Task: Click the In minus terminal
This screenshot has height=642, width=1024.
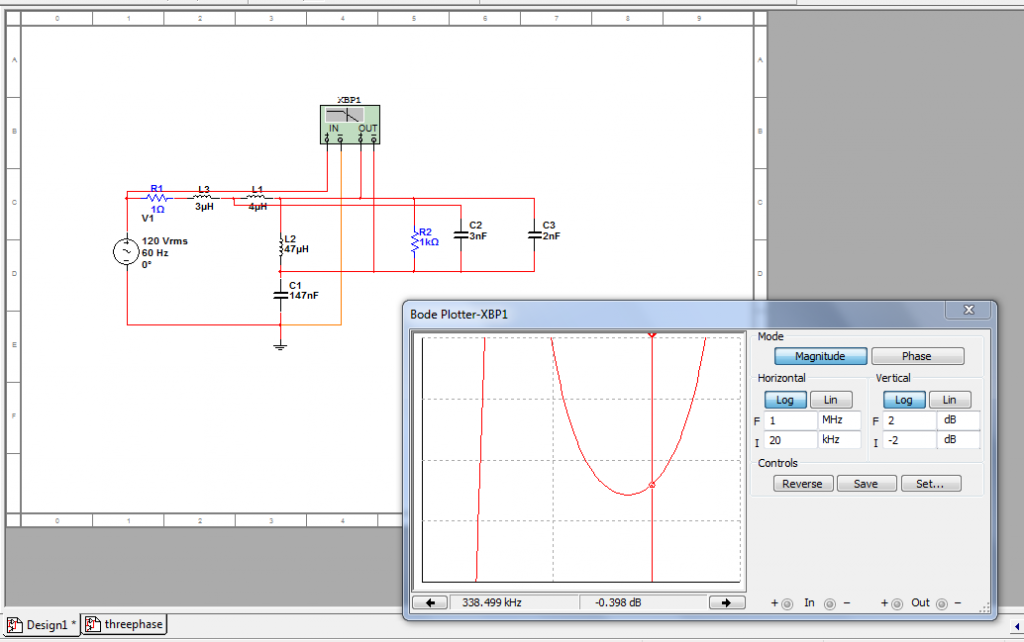Action: point(829,603)
